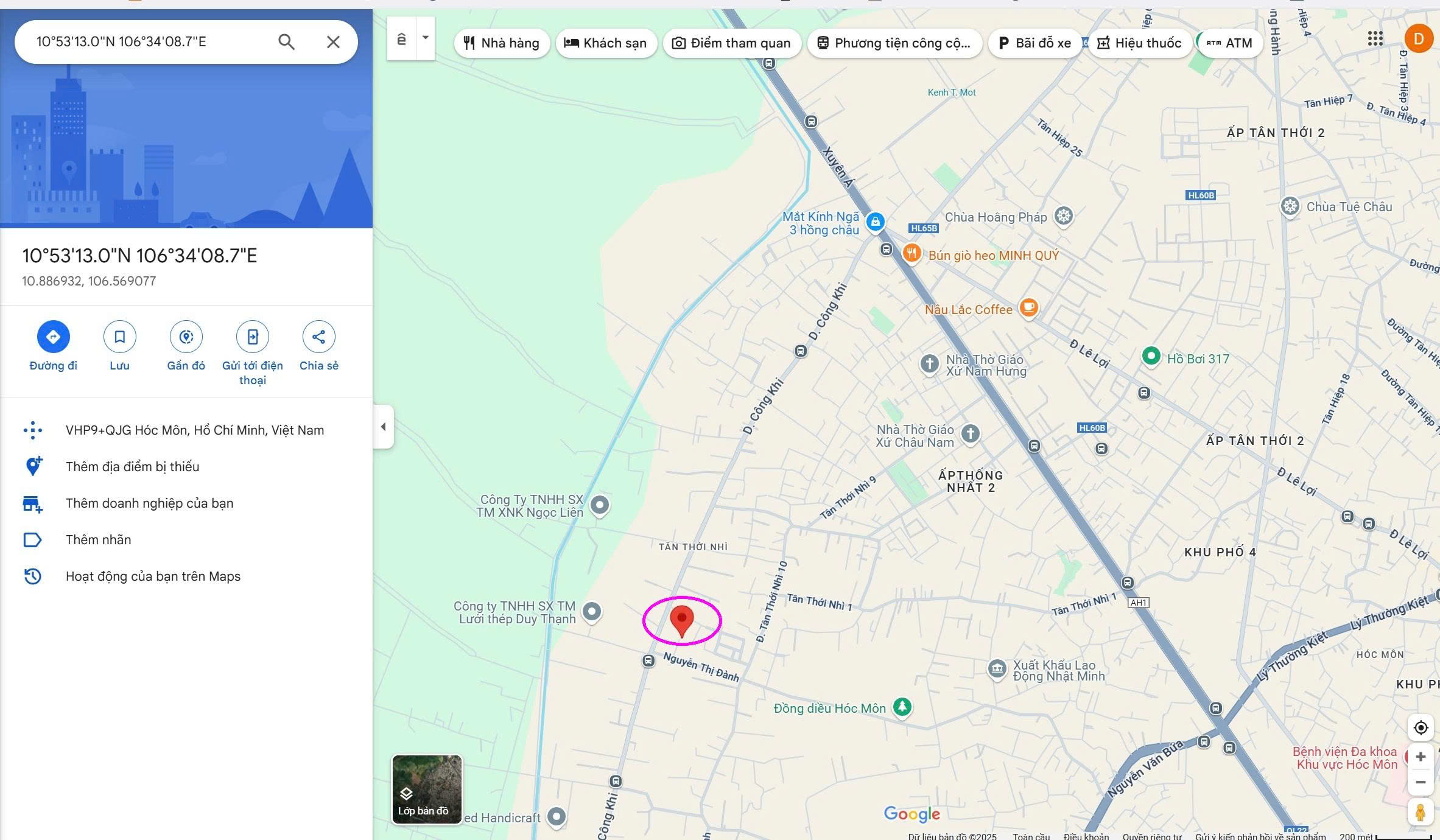Click the Đường đi directions icon

[x=53, y=337]
